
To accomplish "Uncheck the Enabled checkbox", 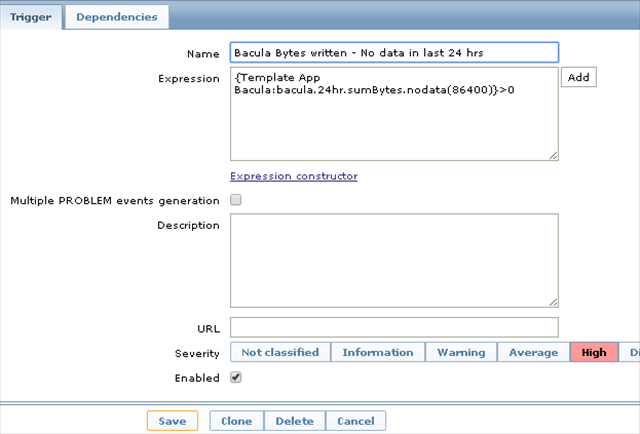I will 236,377.
